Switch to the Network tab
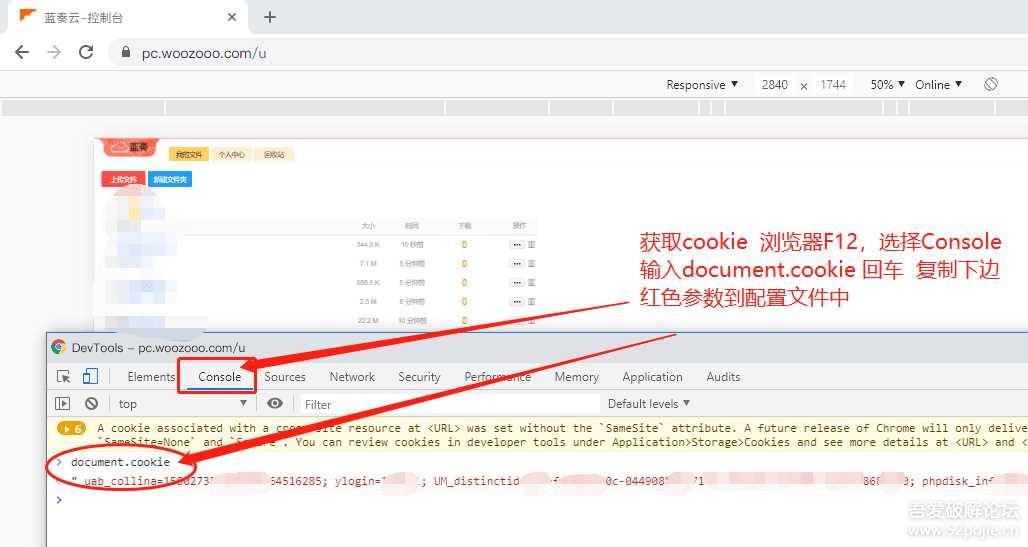Viewport: 1028px width, 547px height. (352, 377)
